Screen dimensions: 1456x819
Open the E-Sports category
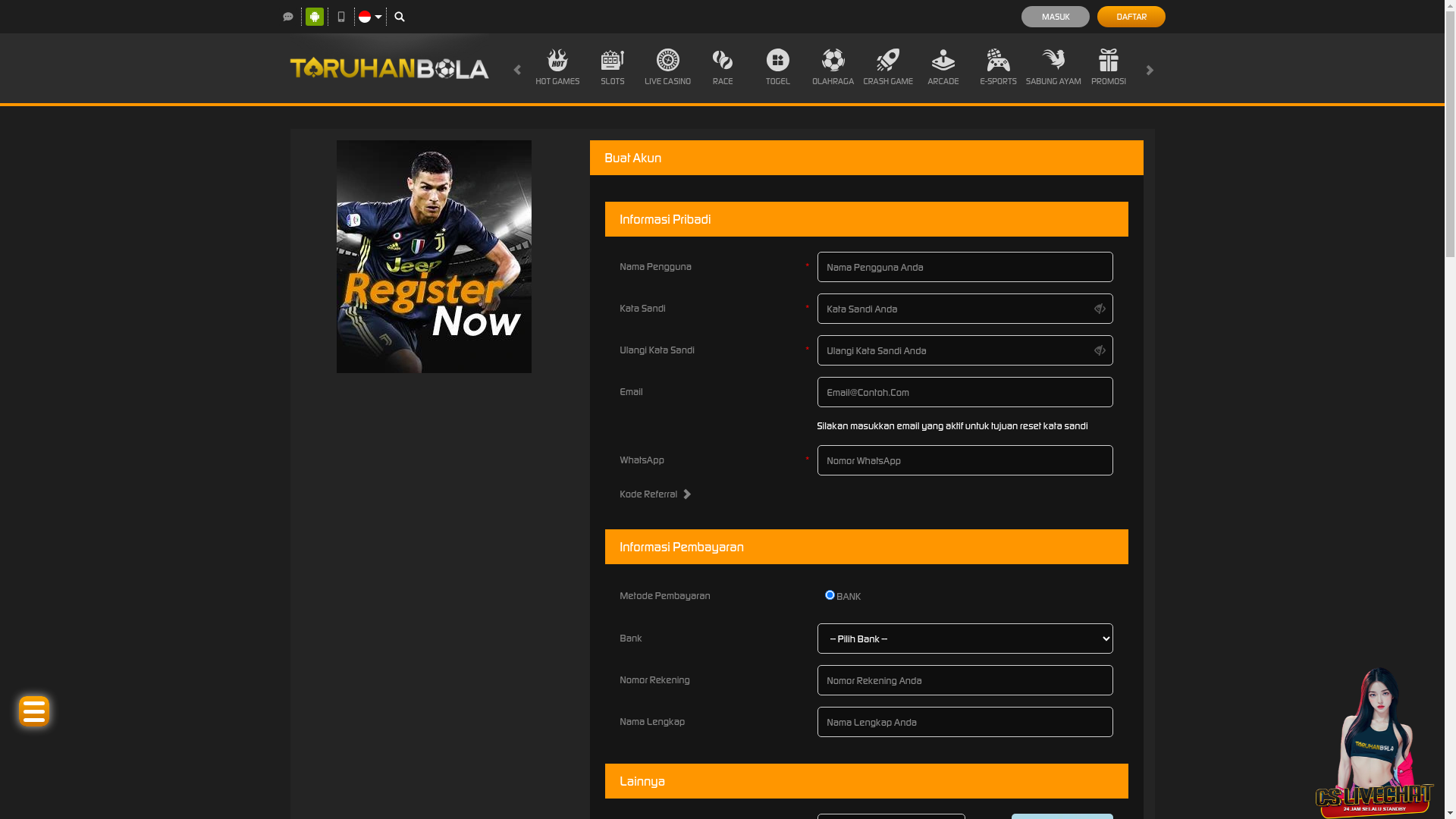pyautogui.click(x=998, y=67)
